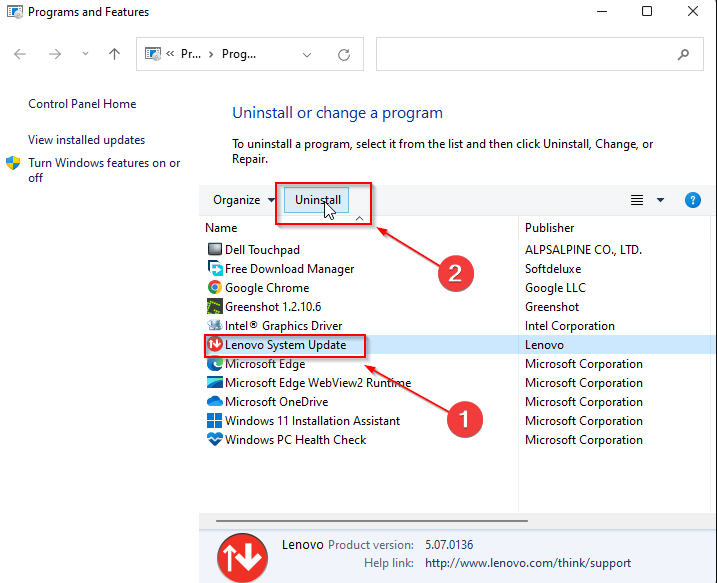Select the Intel Graphics Driver name
717x583 pixels.
(x=284, y=326)
